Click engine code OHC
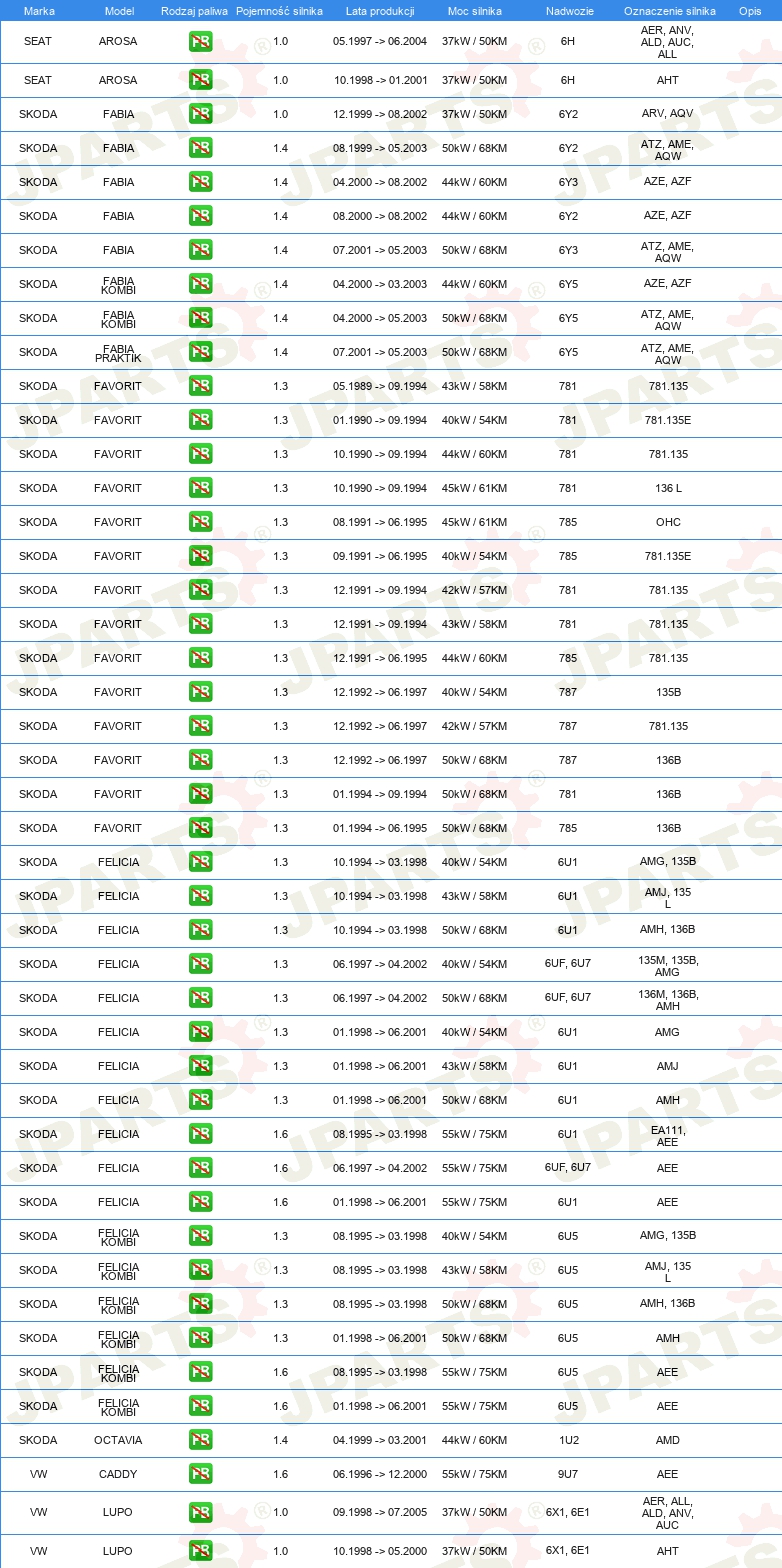Viewport: 782px width, 1568px height. (668, 522)
